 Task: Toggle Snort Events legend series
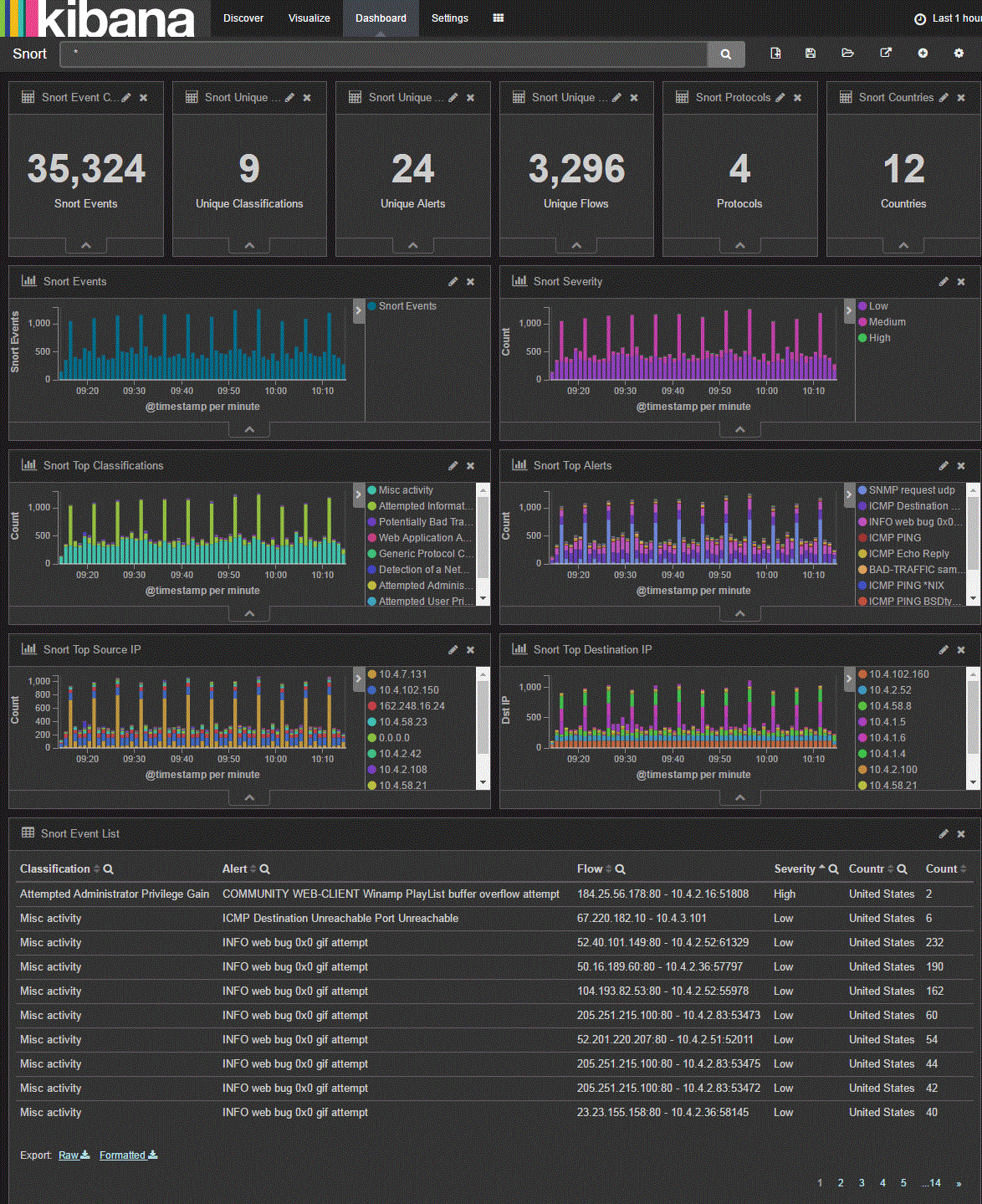[x=402, y=306]
